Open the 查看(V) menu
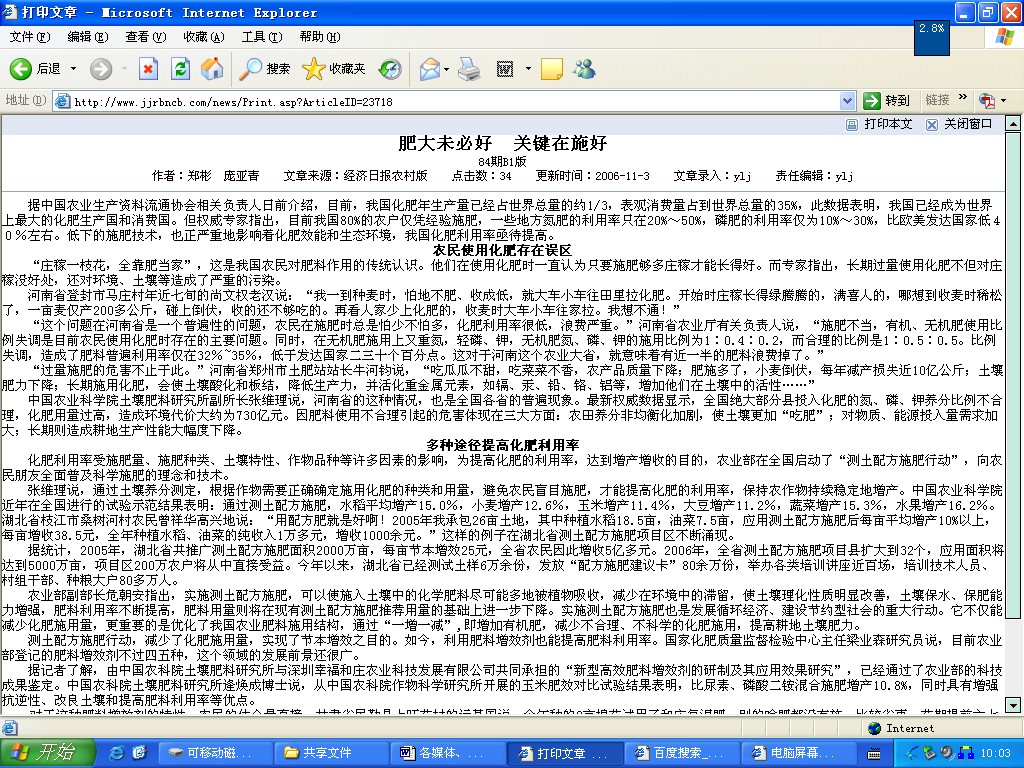The height and width of the screenshot is (768, 1024). point(146,37)
